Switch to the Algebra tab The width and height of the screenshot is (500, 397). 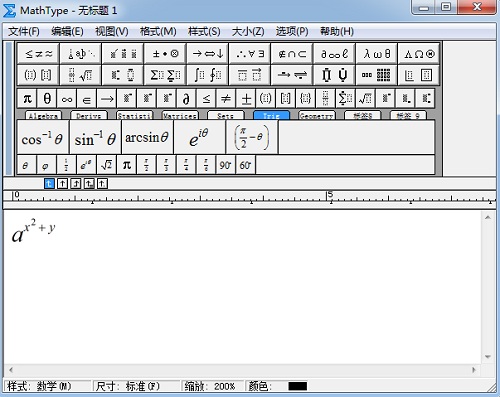[x=43, y=116]
